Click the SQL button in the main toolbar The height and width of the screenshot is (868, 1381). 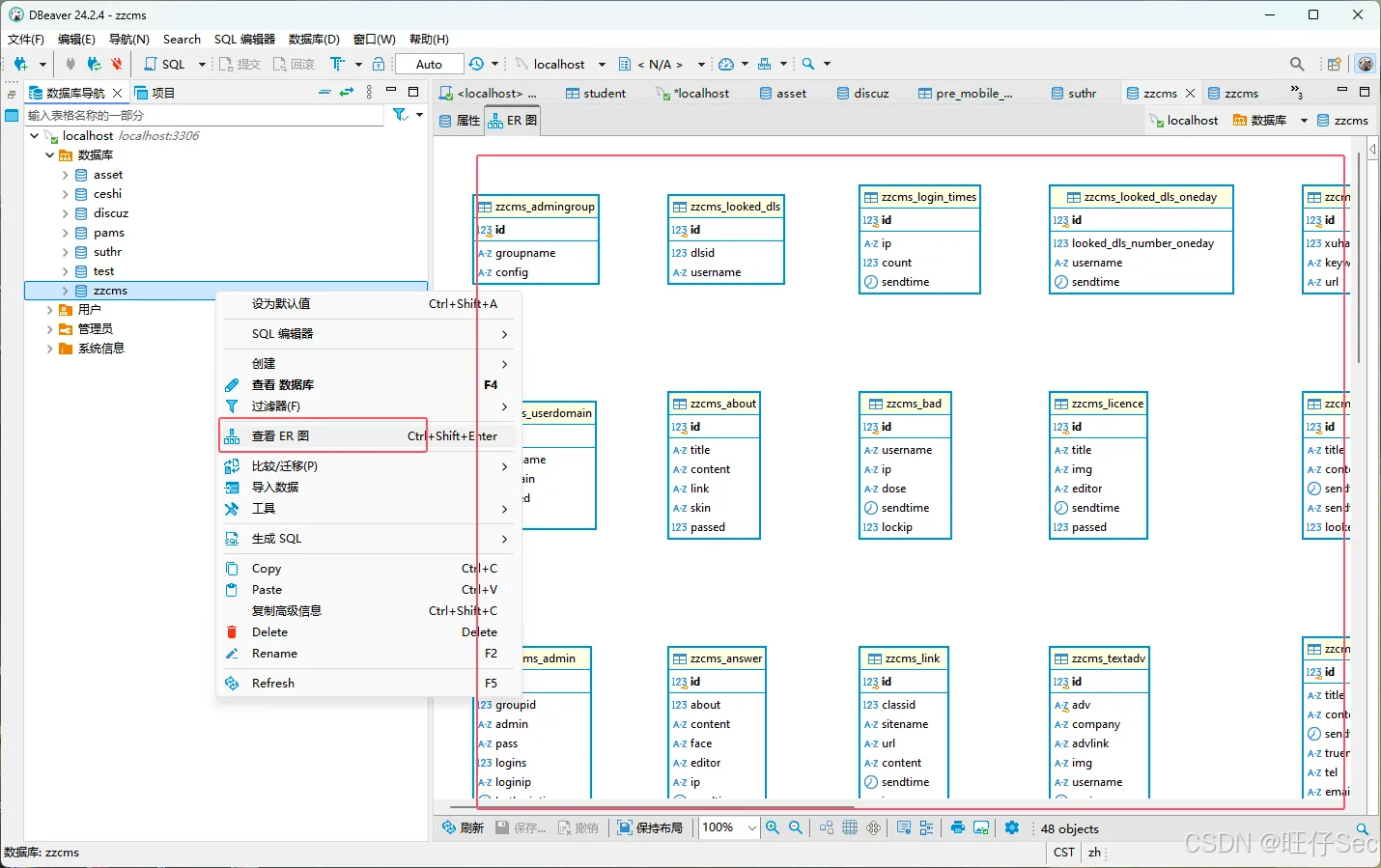click(165, 64)
